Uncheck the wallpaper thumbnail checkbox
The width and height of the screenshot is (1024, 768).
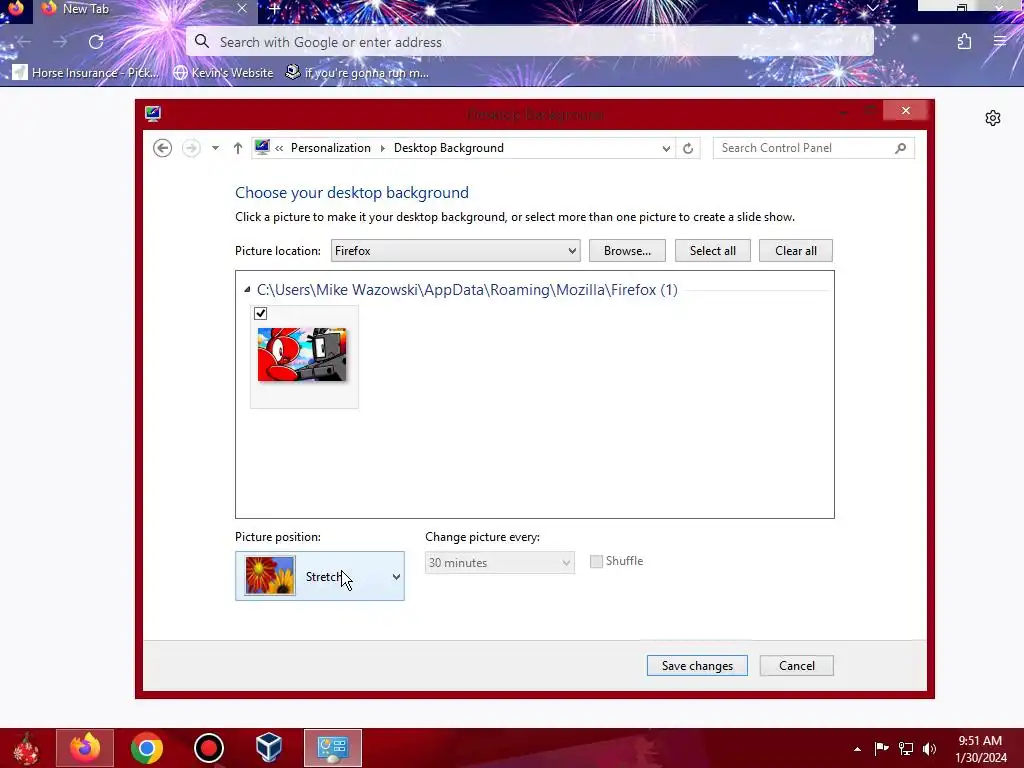tap(261, 313)
